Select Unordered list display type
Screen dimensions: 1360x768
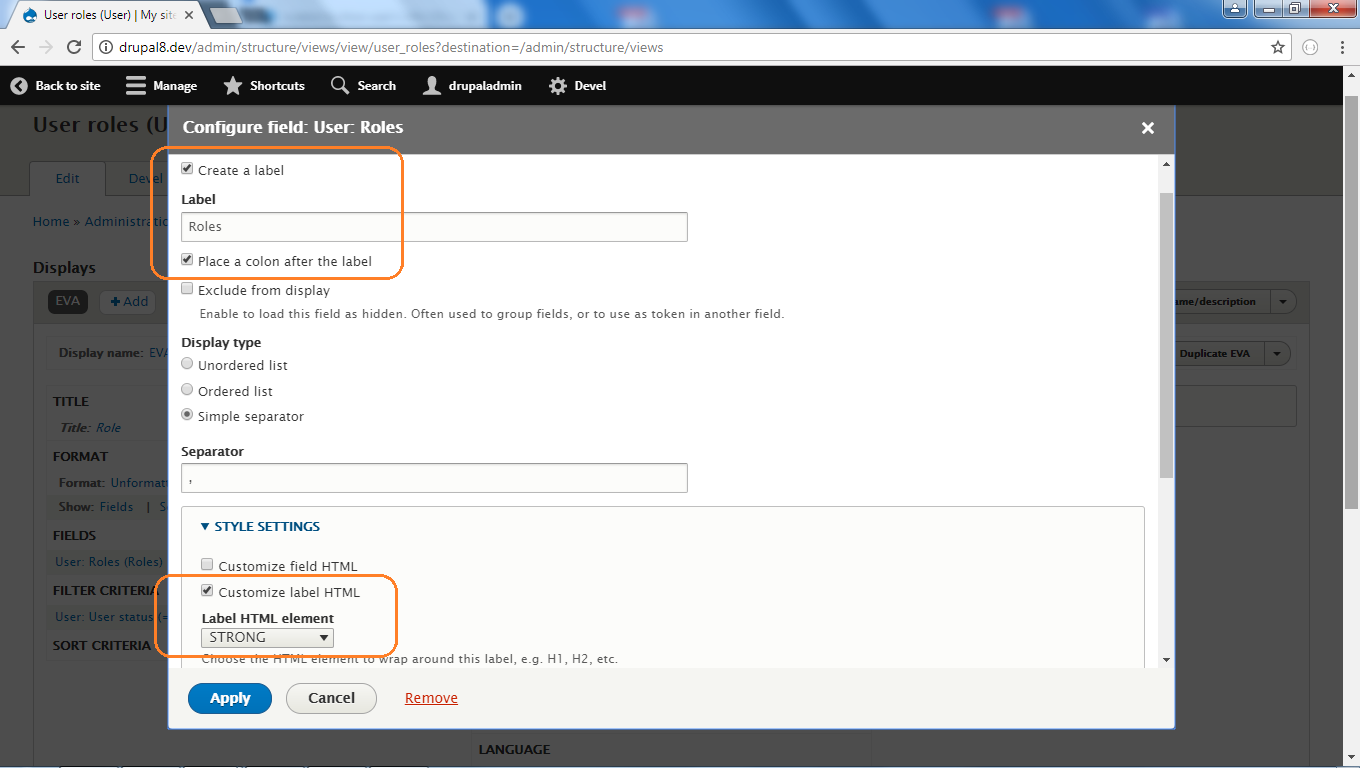(187, 364)
